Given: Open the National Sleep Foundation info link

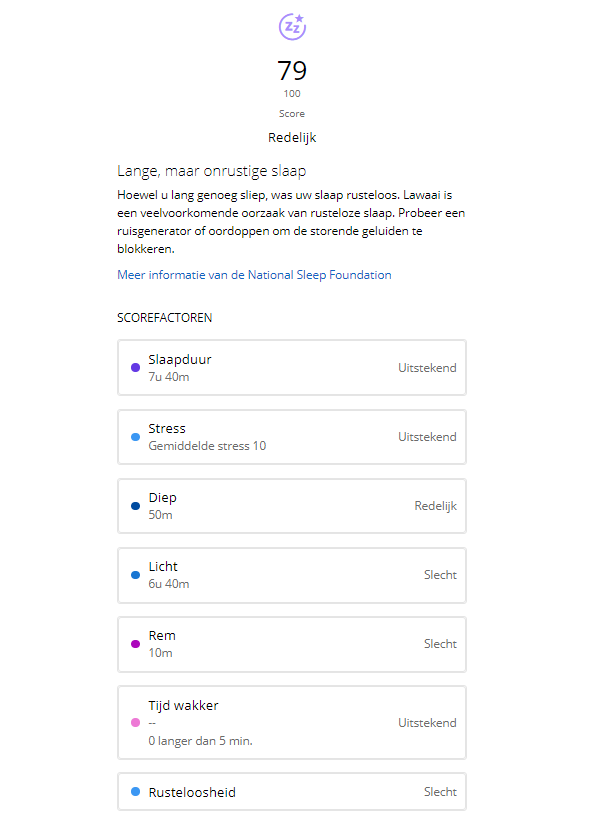Looking at the screenshot, I should click(x=254, y=275).
